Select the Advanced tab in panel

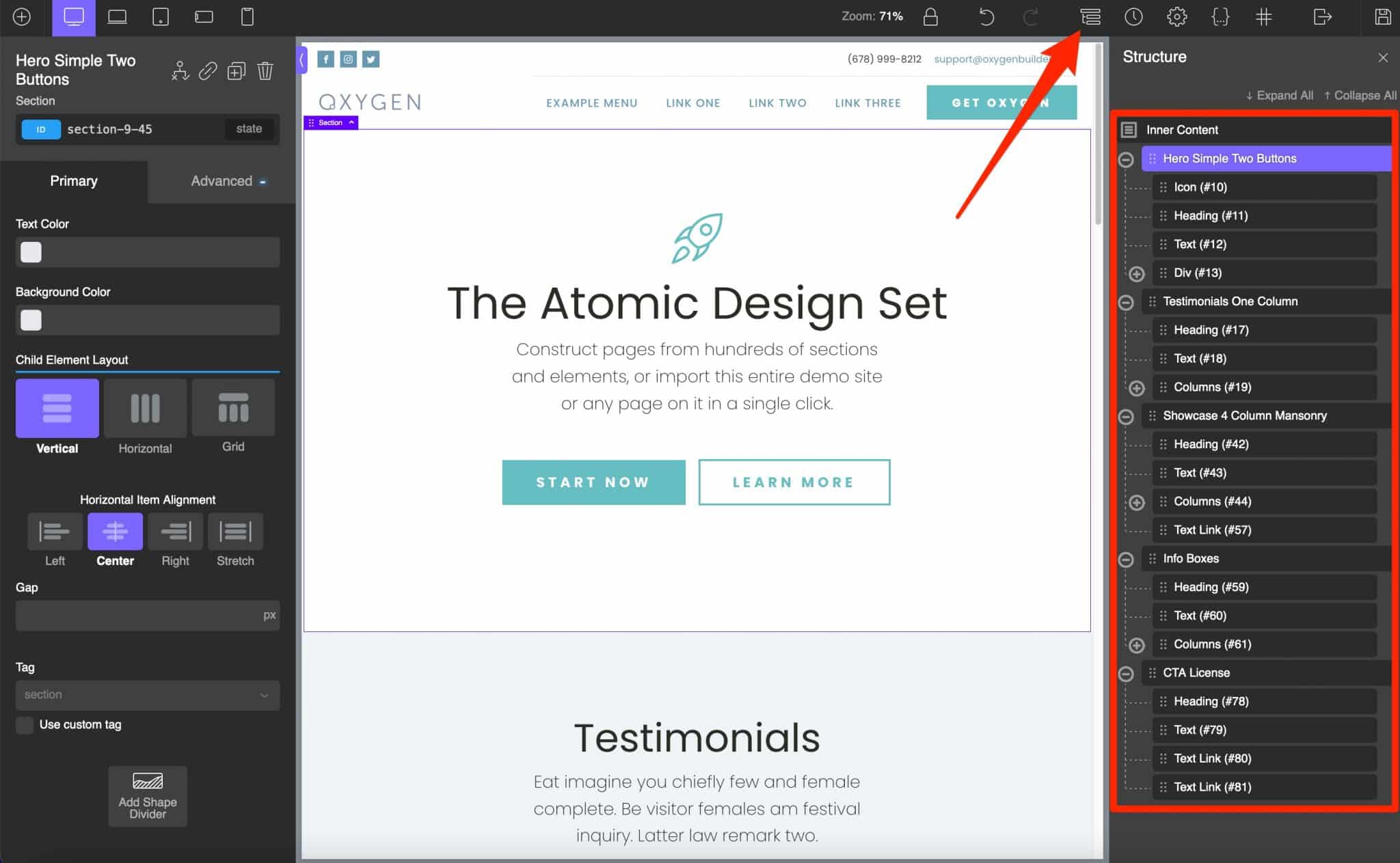coord(221,181)
